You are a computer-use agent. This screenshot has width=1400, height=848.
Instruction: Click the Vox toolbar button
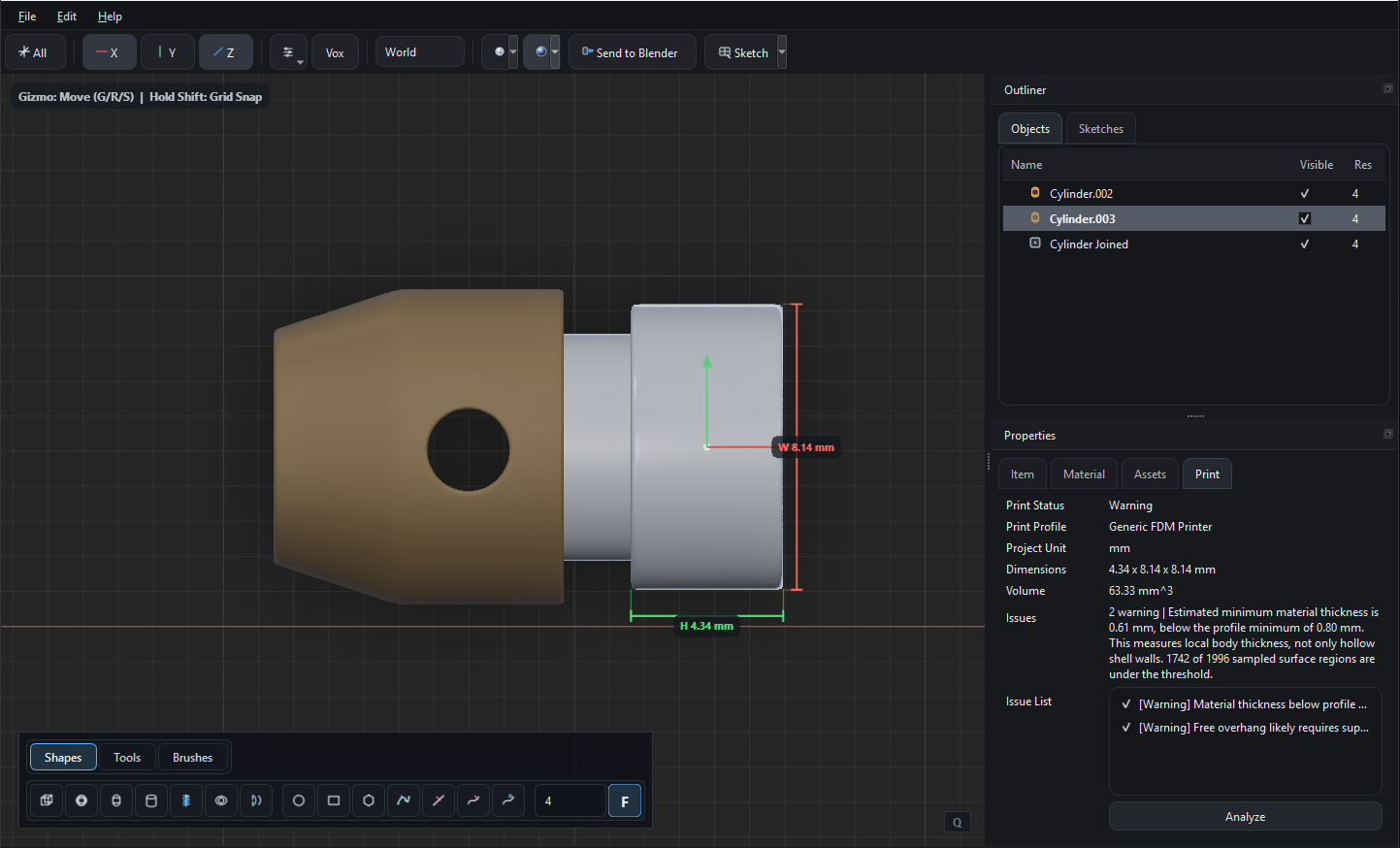pyautogui.click(x=335, y=51)
